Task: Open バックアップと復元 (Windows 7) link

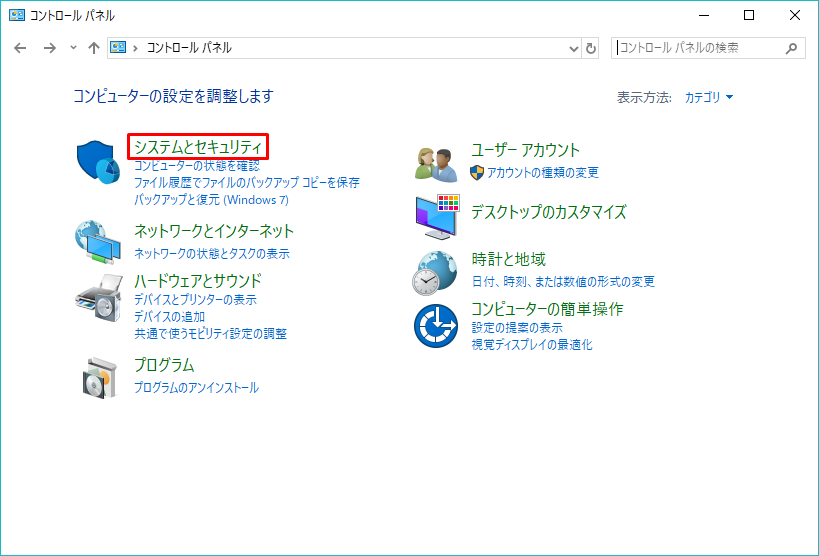Action: click(x=212, y=200)
